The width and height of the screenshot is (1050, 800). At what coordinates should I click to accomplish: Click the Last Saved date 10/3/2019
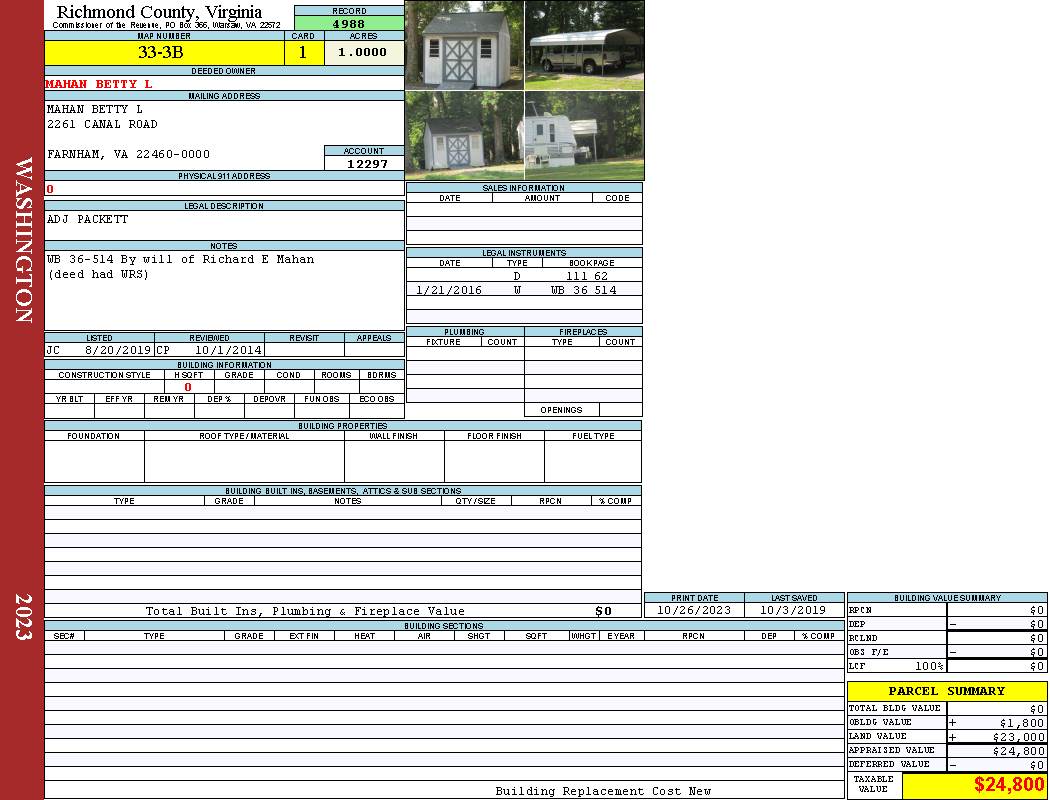793,610
